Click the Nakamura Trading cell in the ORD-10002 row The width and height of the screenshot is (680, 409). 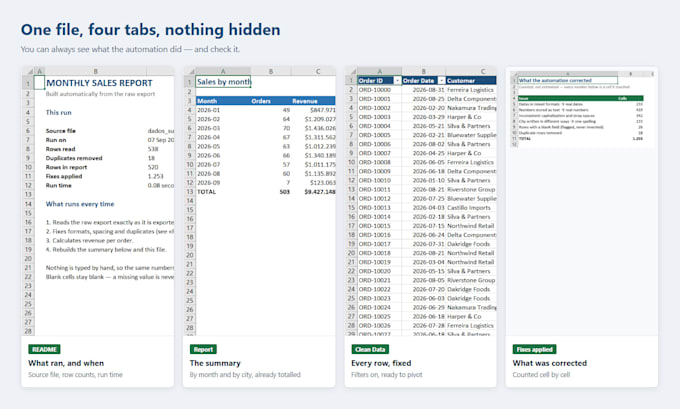(x=471, y=108)
